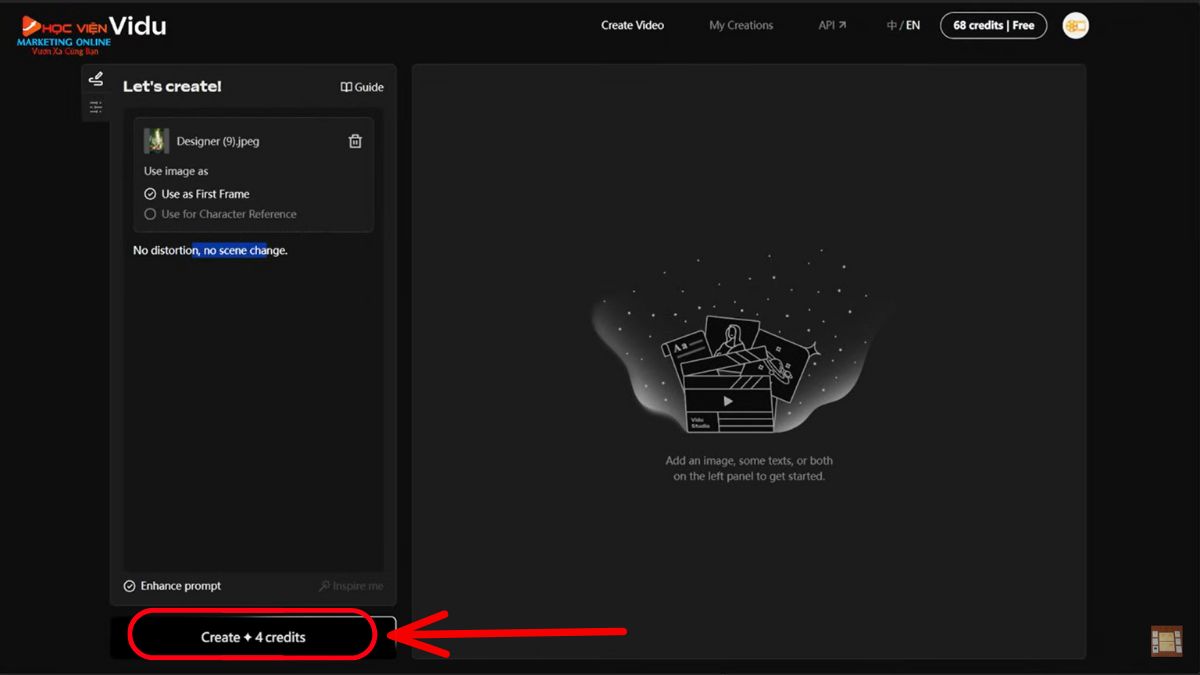Open the 68 credits | Free plan details
Screen dimensions: 1200x675
coord(993,25)
